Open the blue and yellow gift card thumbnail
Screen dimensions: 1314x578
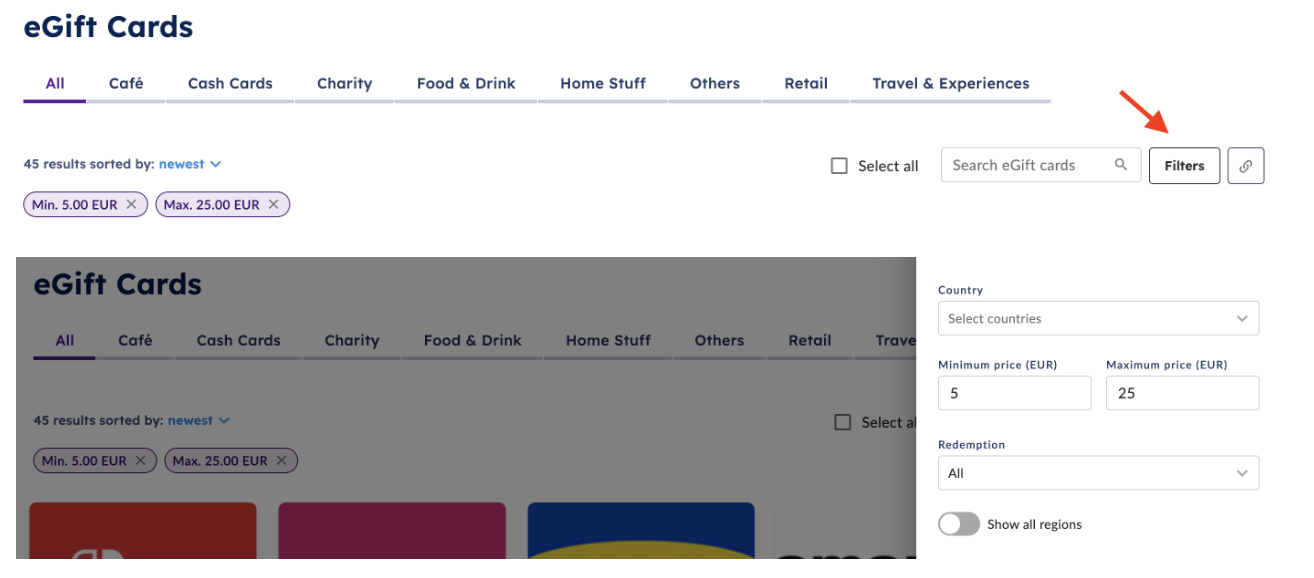pyautogui.click(x=641, y=530)
